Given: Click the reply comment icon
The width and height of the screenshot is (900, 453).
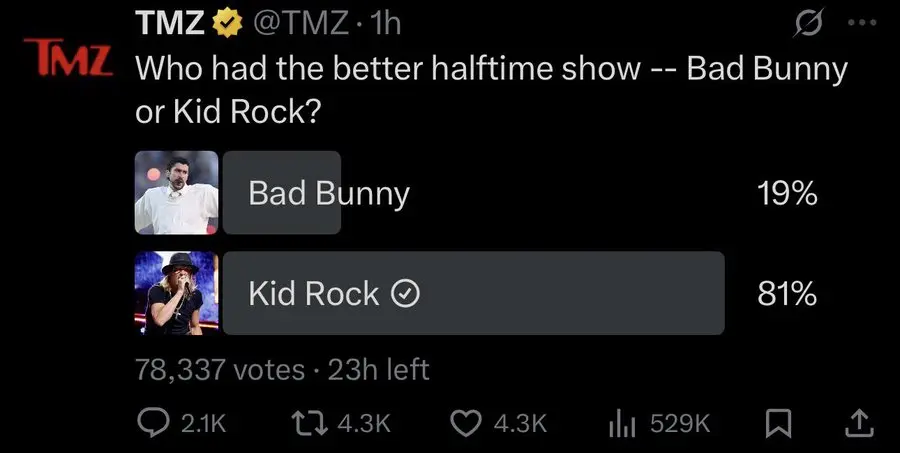Looking at the screenshot, I should point(152,423).
